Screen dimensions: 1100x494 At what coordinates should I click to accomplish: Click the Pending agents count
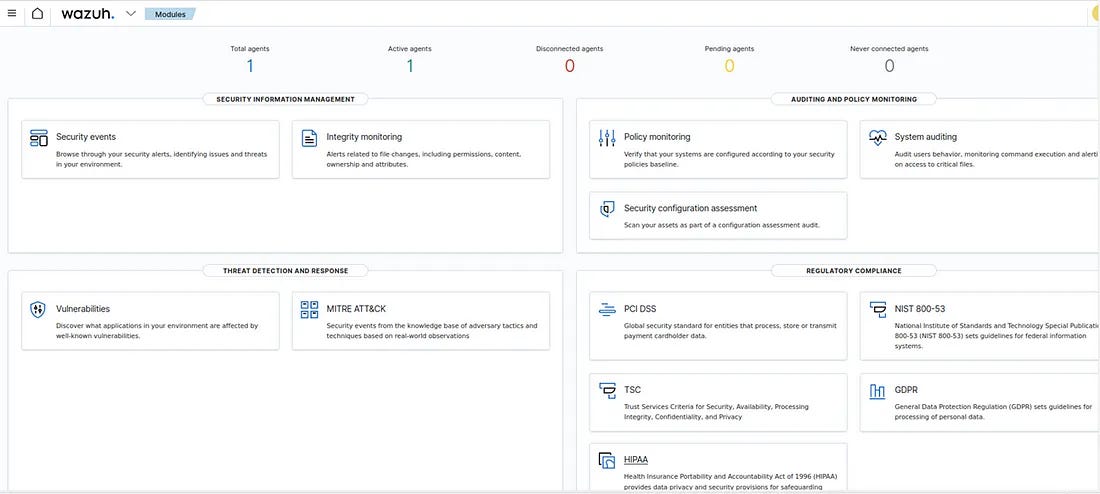pos(730,66)
